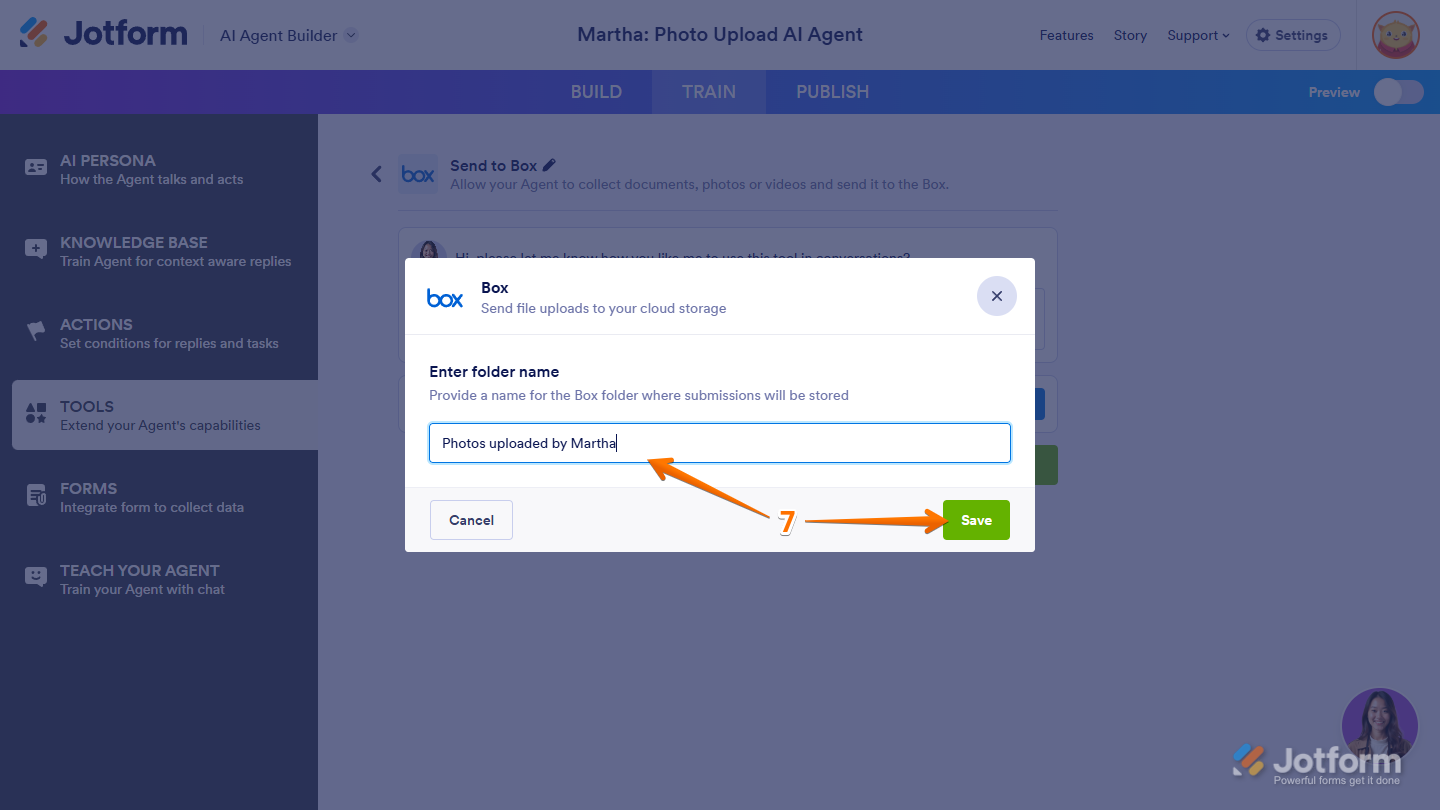Open the Forms sidebar section

pos(165,497)
